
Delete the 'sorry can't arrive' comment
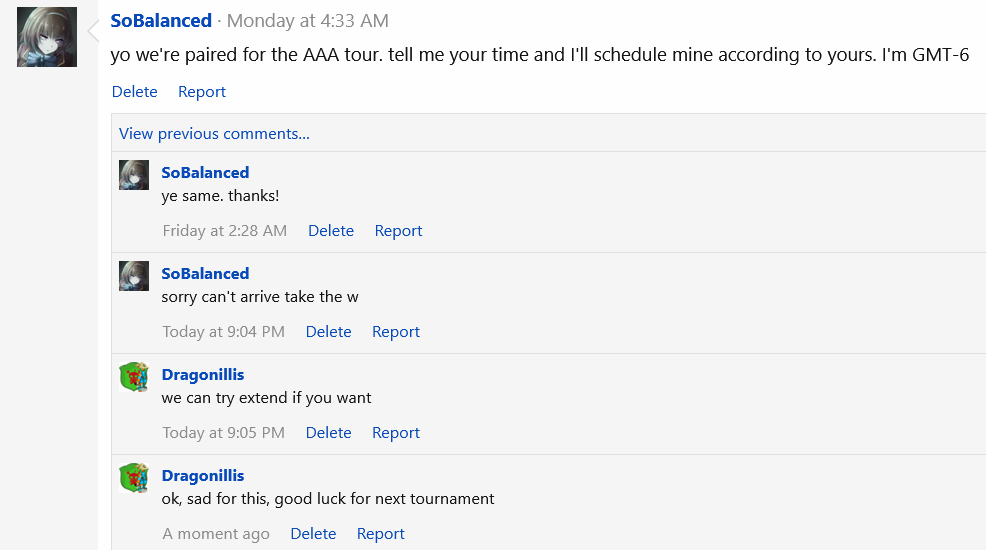328,332
